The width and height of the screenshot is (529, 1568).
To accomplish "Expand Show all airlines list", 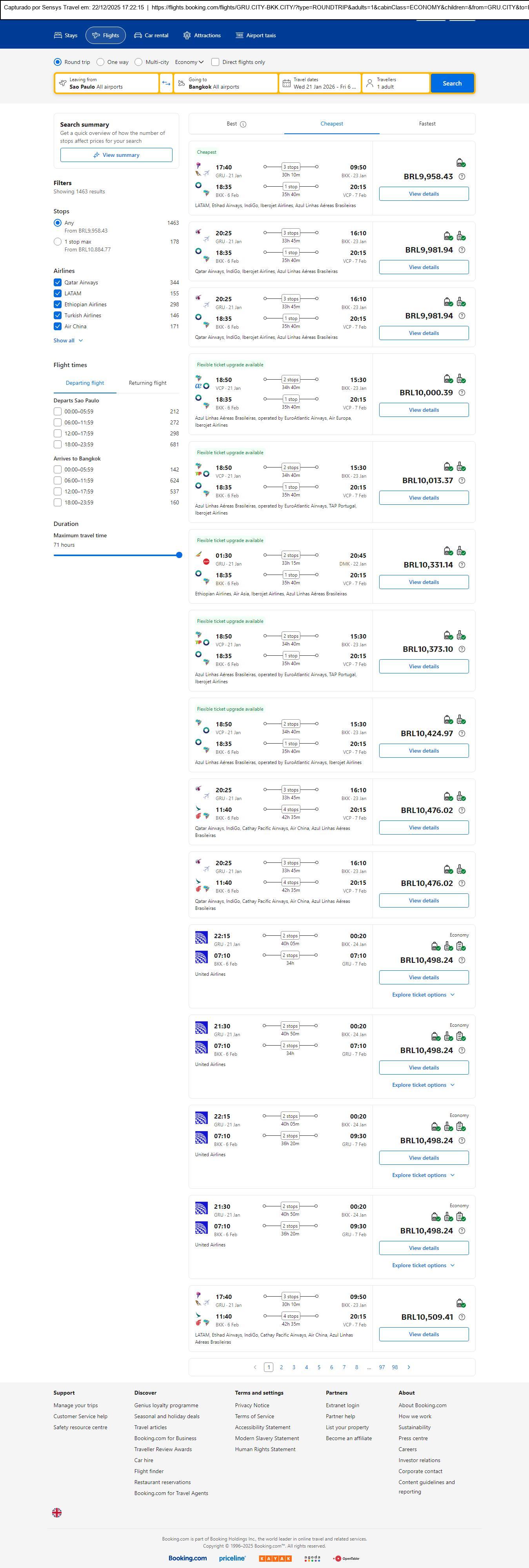I will [67, 341].
